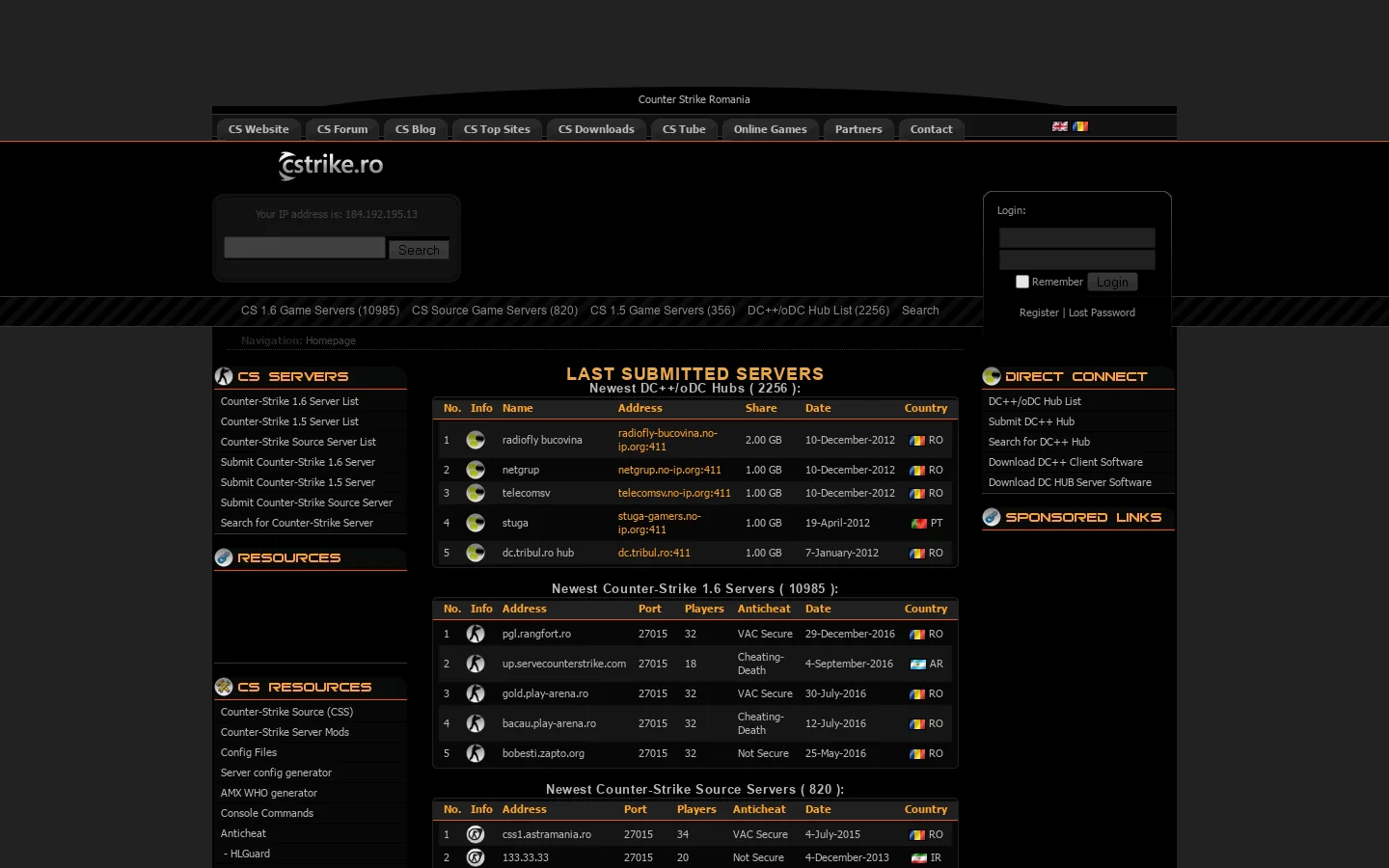Screen dimensions: 1389x868
Task: Open info icon for bobesti.zapto.org server
Action: pos(476,753)
